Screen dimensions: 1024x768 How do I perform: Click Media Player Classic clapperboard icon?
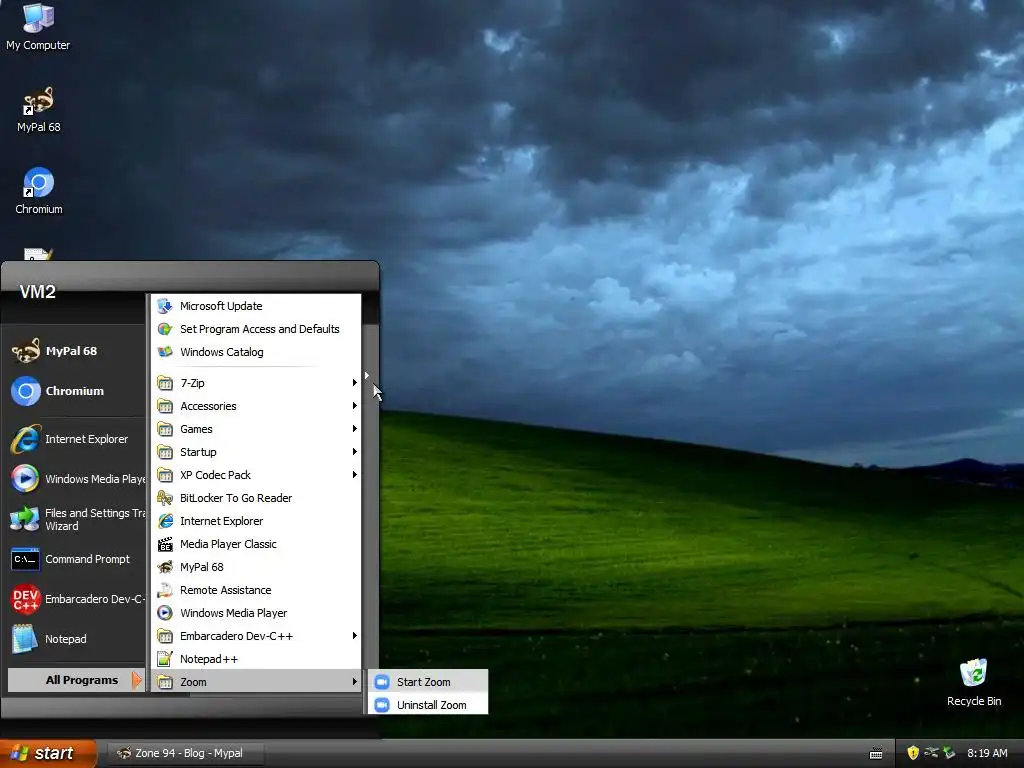[x=165, y=544]
